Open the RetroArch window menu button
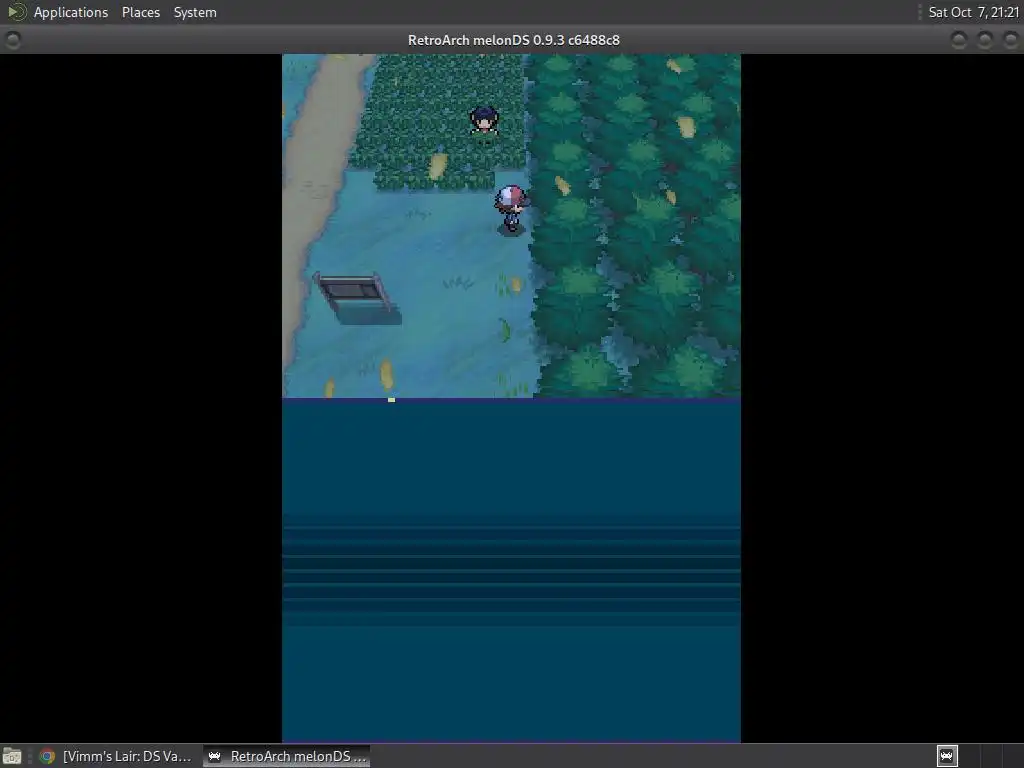The height and width of the screenshot is (768, 1024). 12,40
